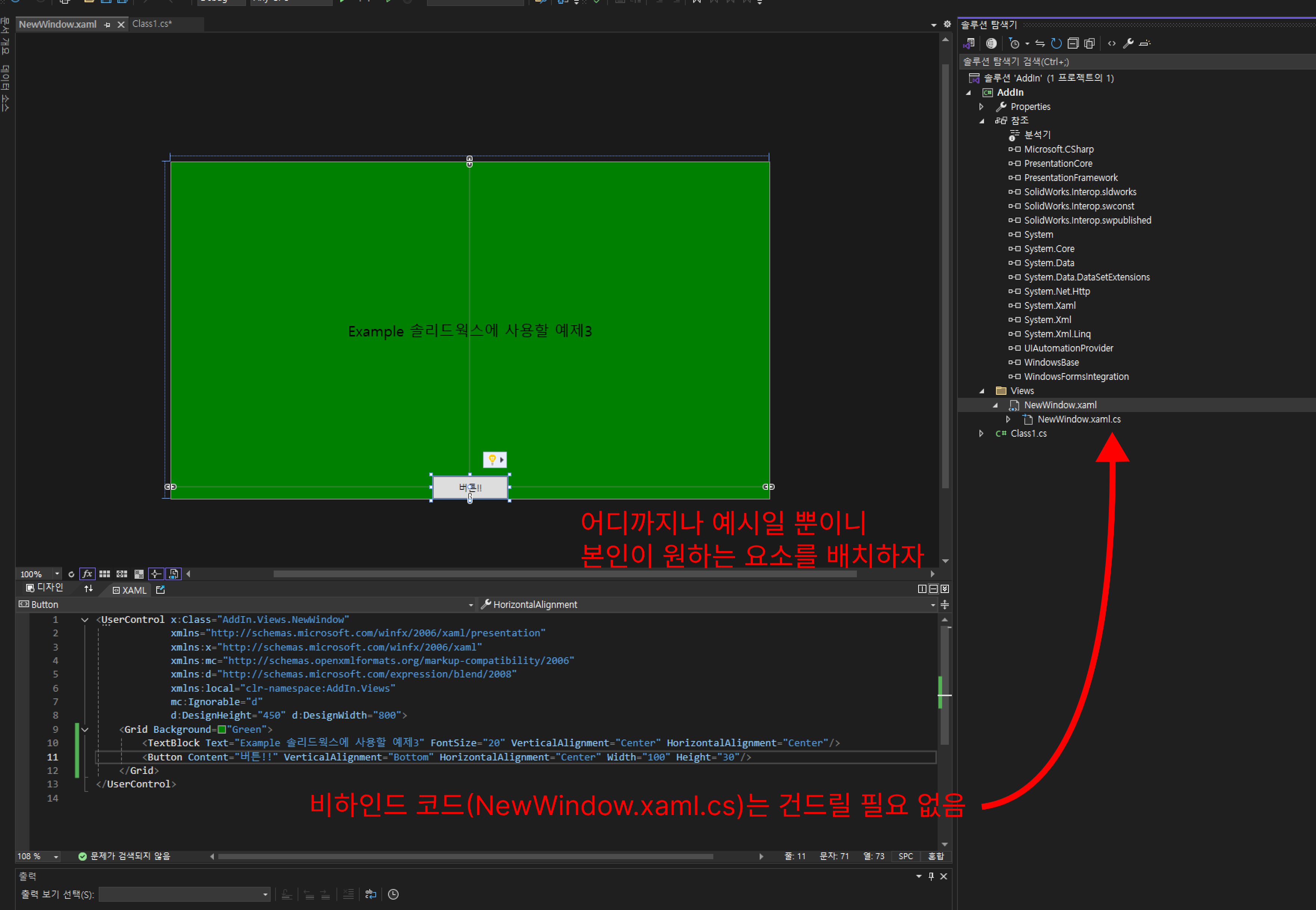Pop out the XAML editor window
The image size is (1316, 910).
[x=160, y=590]
